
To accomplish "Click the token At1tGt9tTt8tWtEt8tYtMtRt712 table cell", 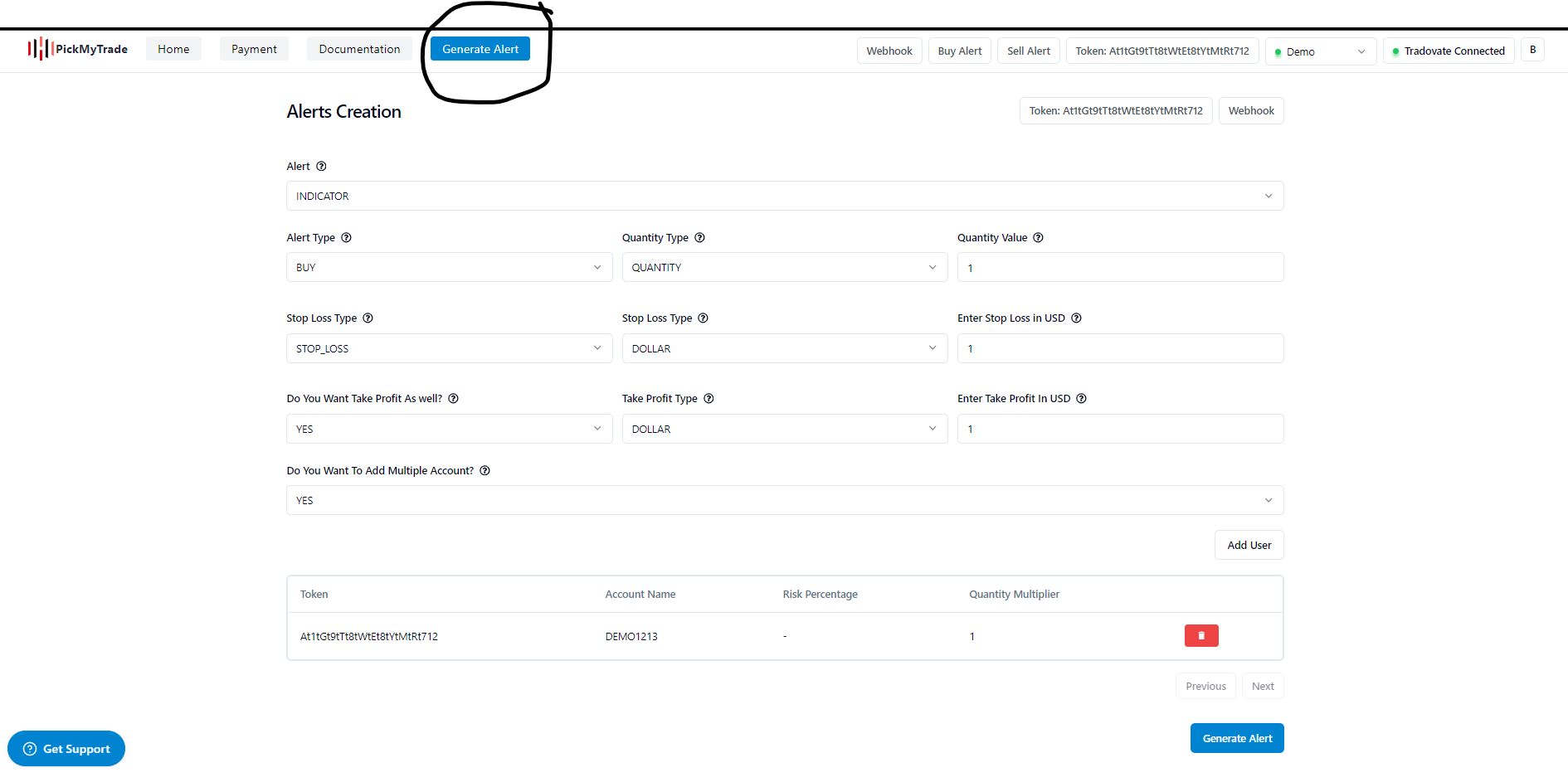I will pyautogui.click(x=369, y=636).
